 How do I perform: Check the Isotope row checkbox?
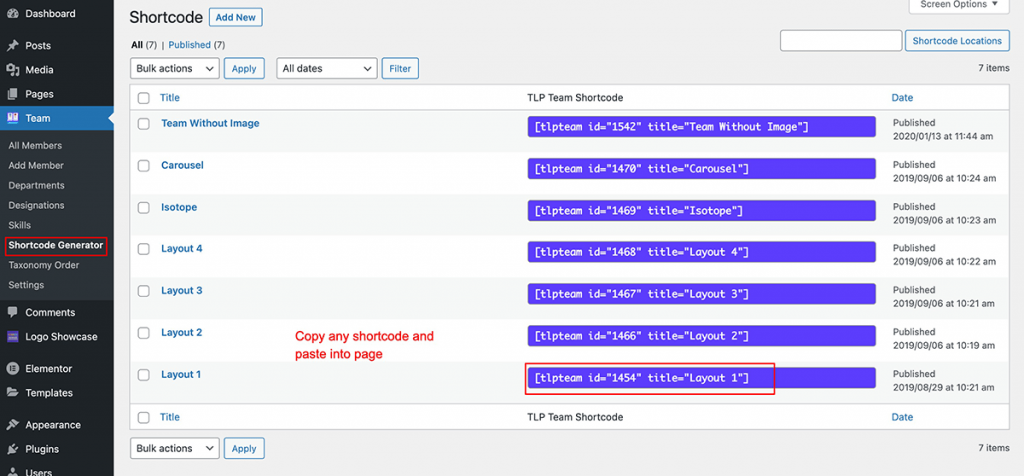[x=144, y=208]
